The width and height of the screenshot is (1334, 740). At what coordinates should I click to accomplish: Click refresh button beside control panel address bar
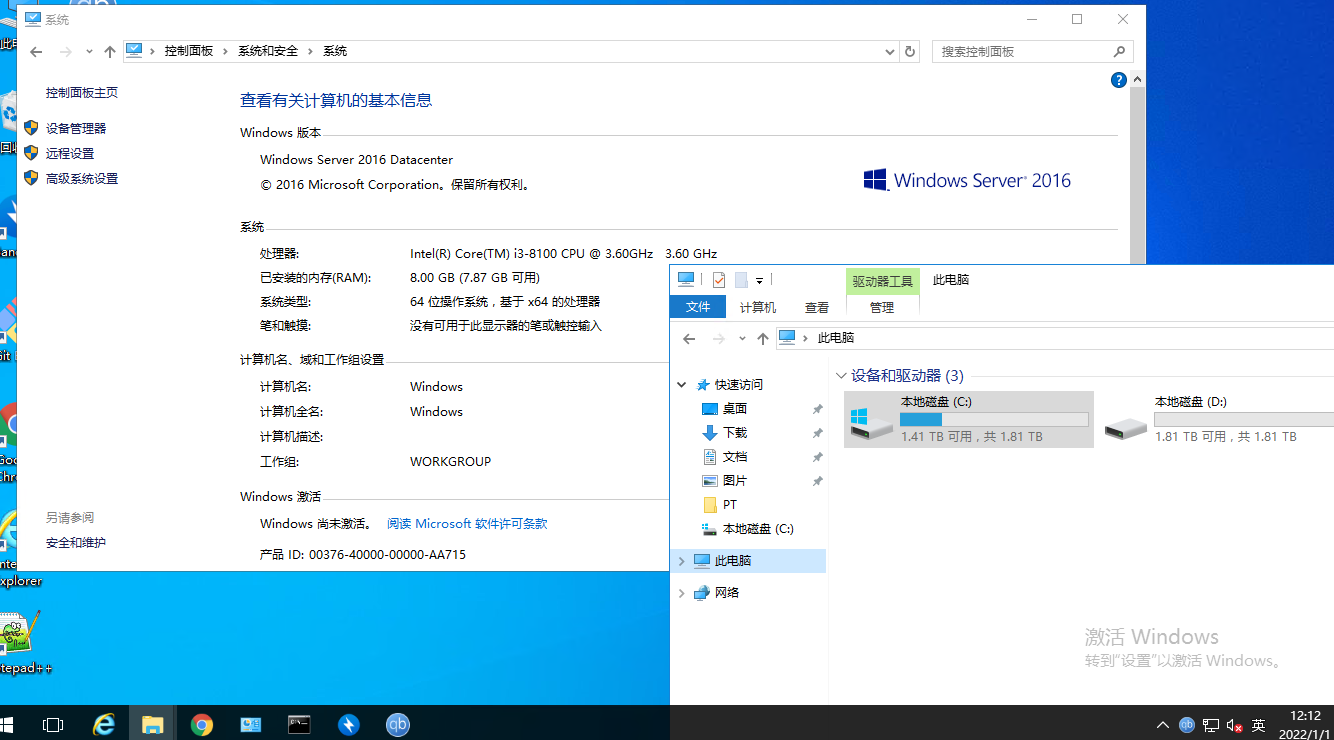[x=909, y=51]
